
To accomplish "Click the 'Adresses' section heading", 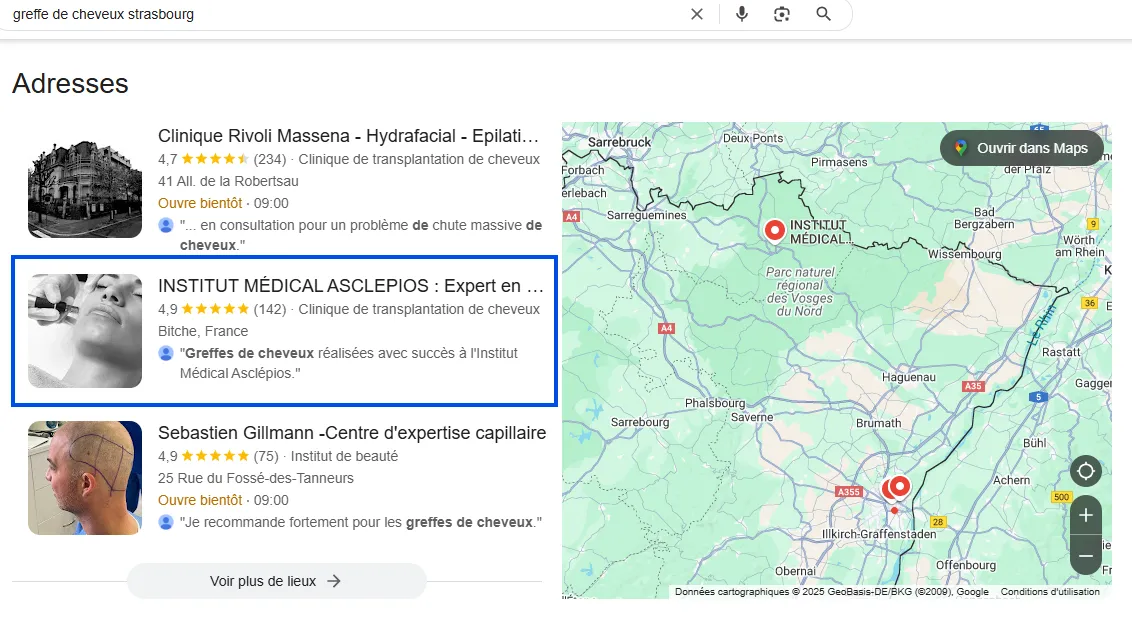I will pos(70,84).
